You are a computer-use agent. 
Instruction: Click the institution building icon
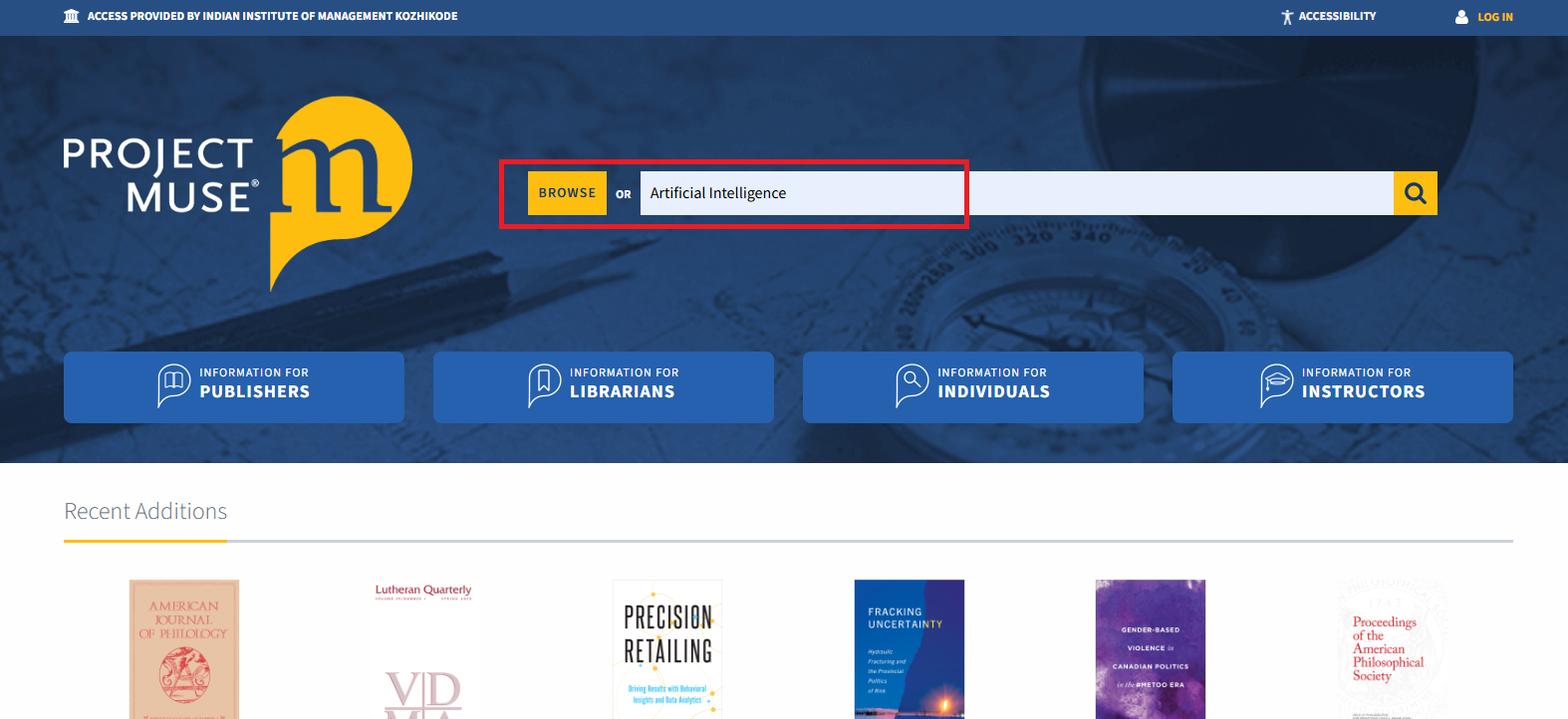[72, 16]
